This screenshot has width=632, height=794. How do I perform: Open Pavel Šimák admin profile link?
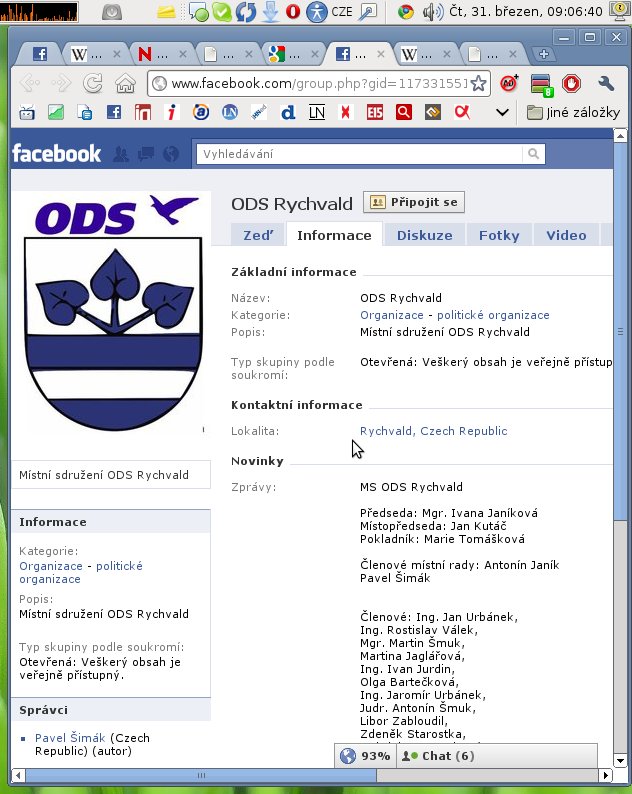coord(70,738)
